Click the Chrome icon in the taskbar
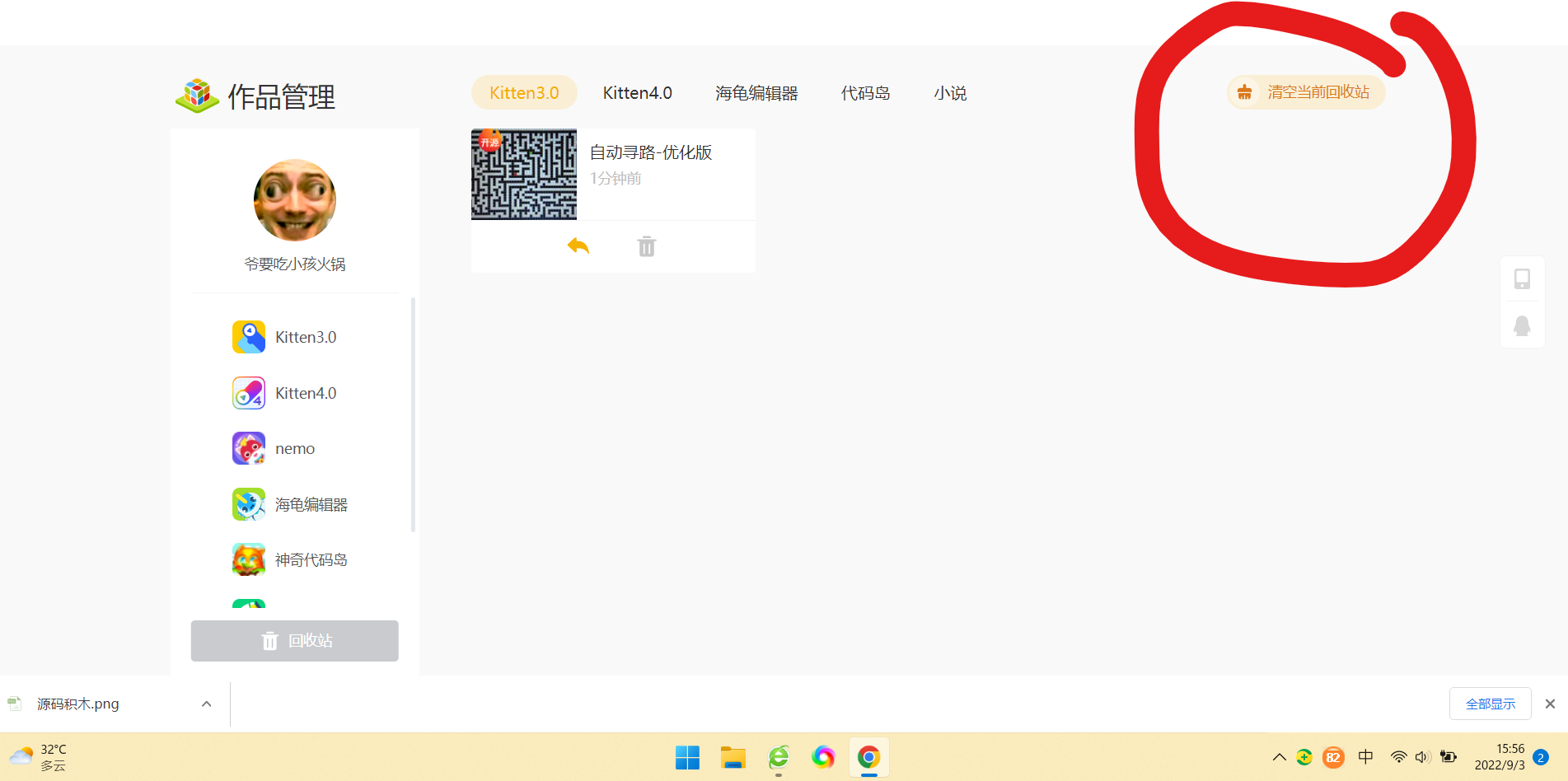Viewport: 1568px width, 781px height. (868, 757)
